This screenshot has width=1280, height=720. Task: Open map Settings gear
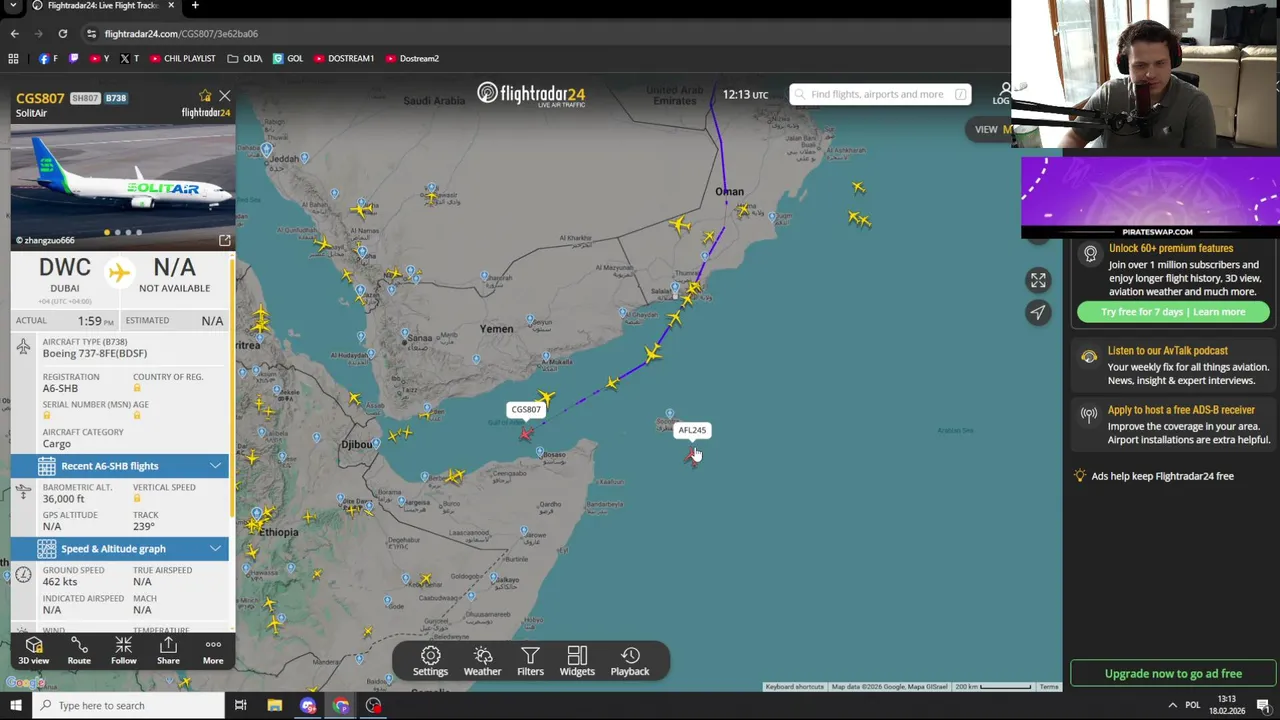click(x=431, y=661)
